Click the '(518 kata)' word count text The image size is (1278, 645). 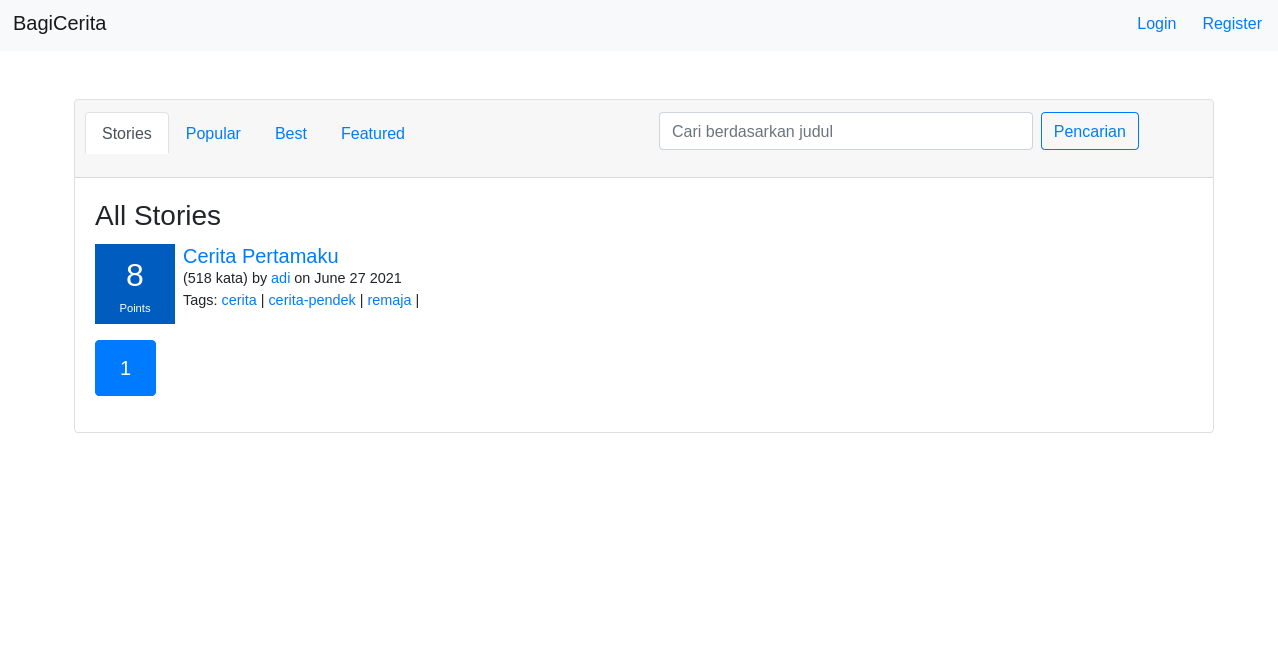tap(215, 278)
